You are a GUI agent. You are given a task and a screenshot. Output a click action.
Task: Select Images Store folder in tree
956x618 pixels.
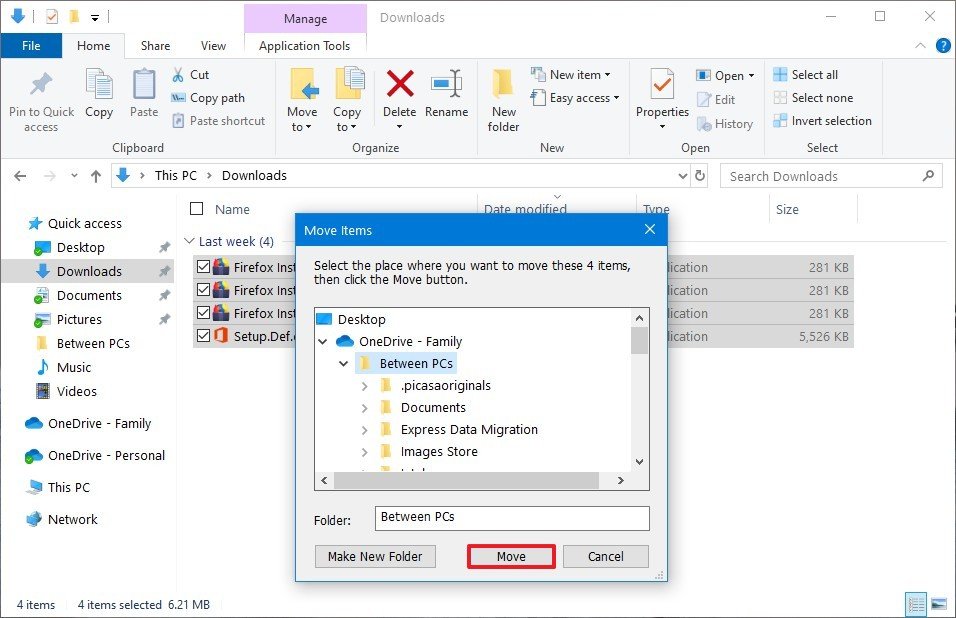point(438,452)
